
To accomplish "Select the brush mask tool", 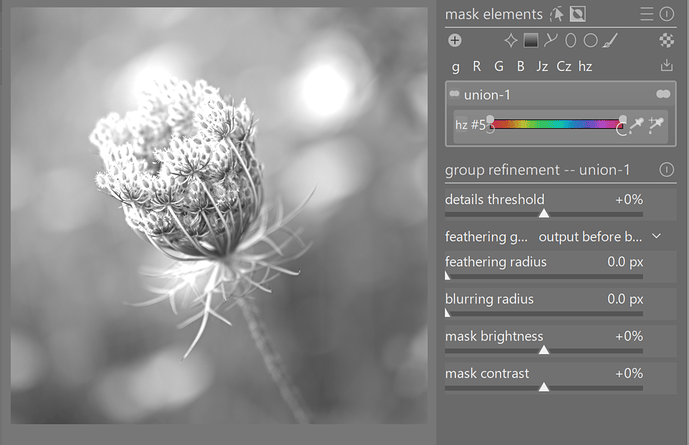I will coord(611,40).
